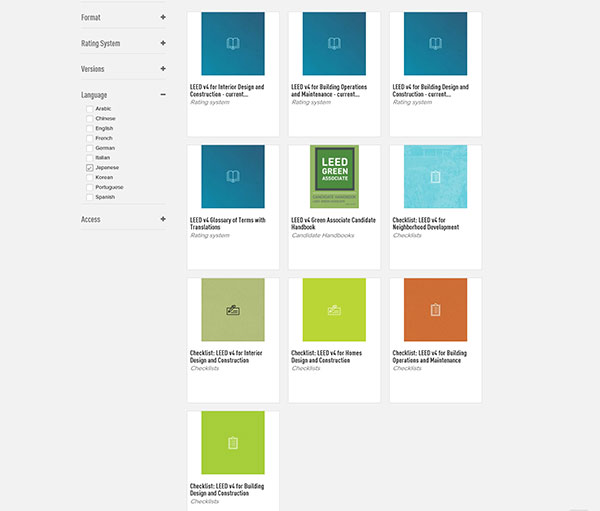Open Checklist: LEED v4 for Building Design link

click(x=227, y=490)
